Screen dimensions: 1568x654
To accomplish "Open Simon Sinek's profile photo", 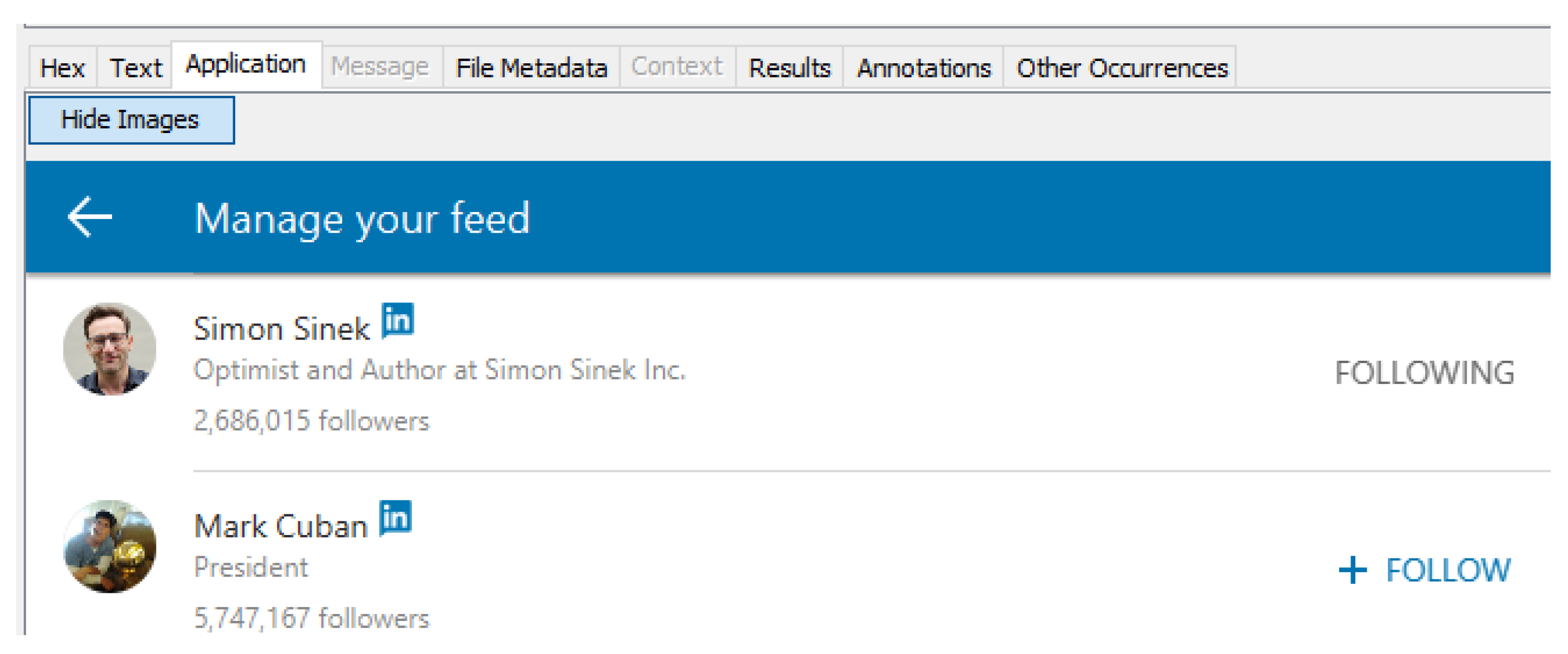I will click(109, 348).
